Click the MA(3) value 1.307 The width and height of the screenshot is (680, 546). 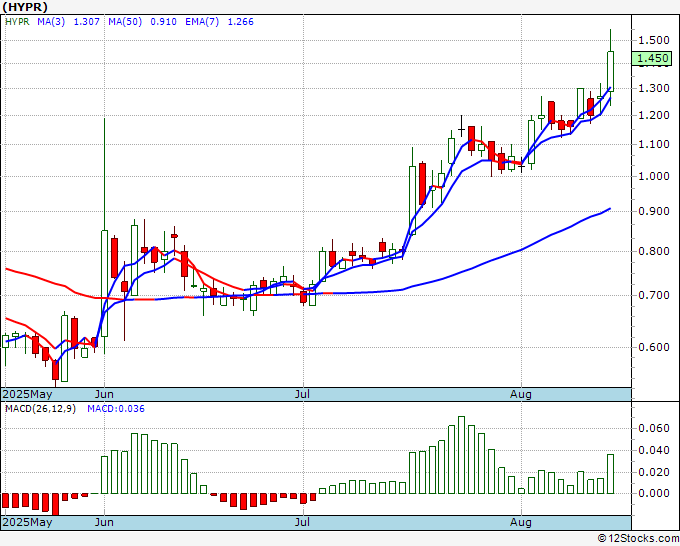click(87, 22)
